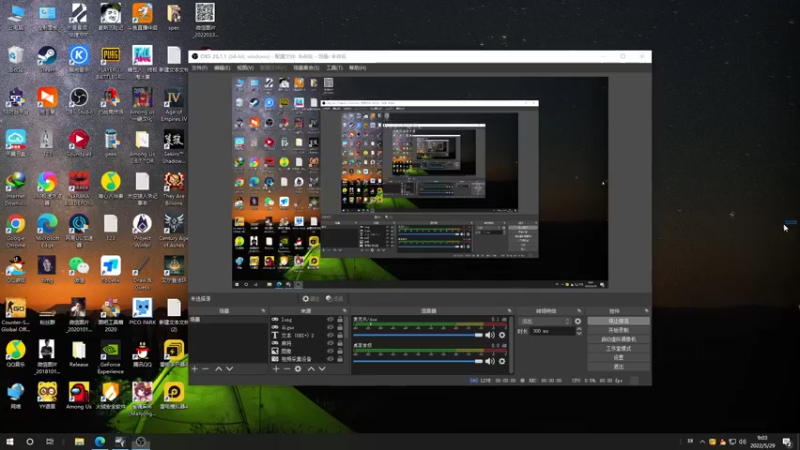Open Steam from the desktop

pos(47,60)
